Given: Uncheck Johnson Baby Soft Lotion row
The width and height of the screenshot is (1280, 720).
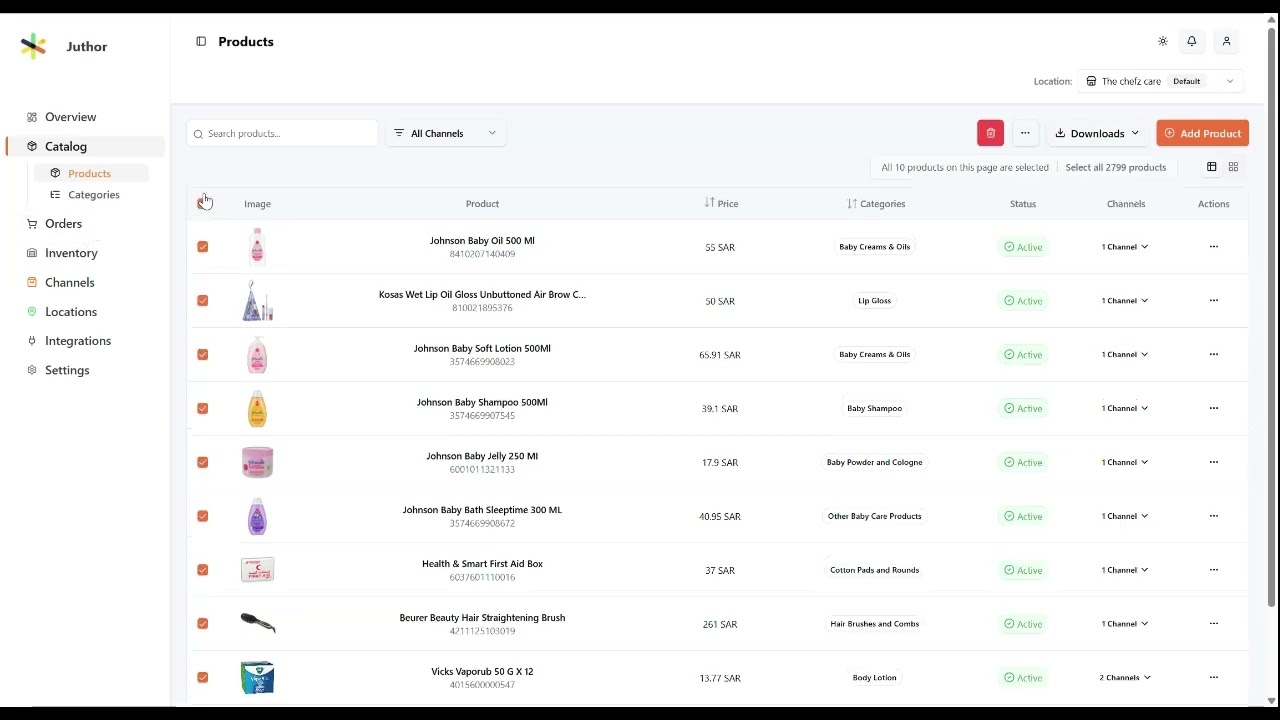Looking at the screenshot, I should click(203, 355).
